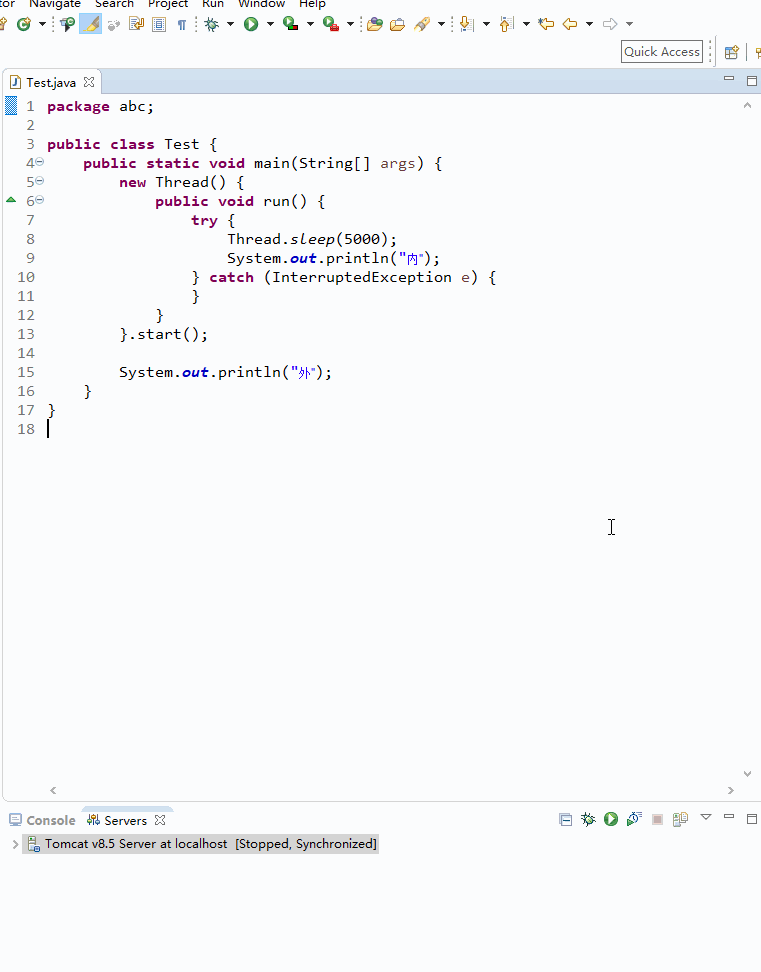
Task: Click the editor scroll right arrow
Action: tap(731, 790)
